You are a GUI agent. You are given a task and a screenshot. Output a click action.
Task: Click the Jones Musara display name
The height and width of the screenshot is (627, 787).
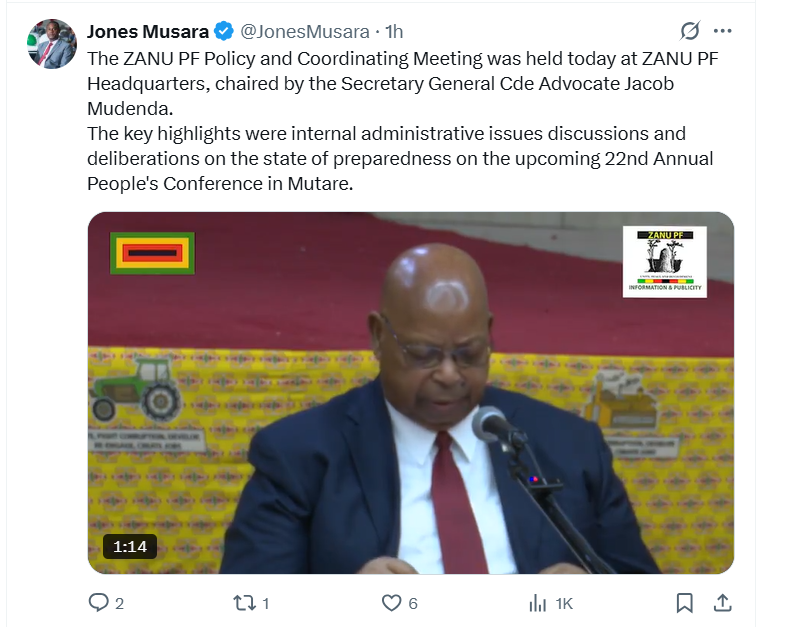point(148,32)
